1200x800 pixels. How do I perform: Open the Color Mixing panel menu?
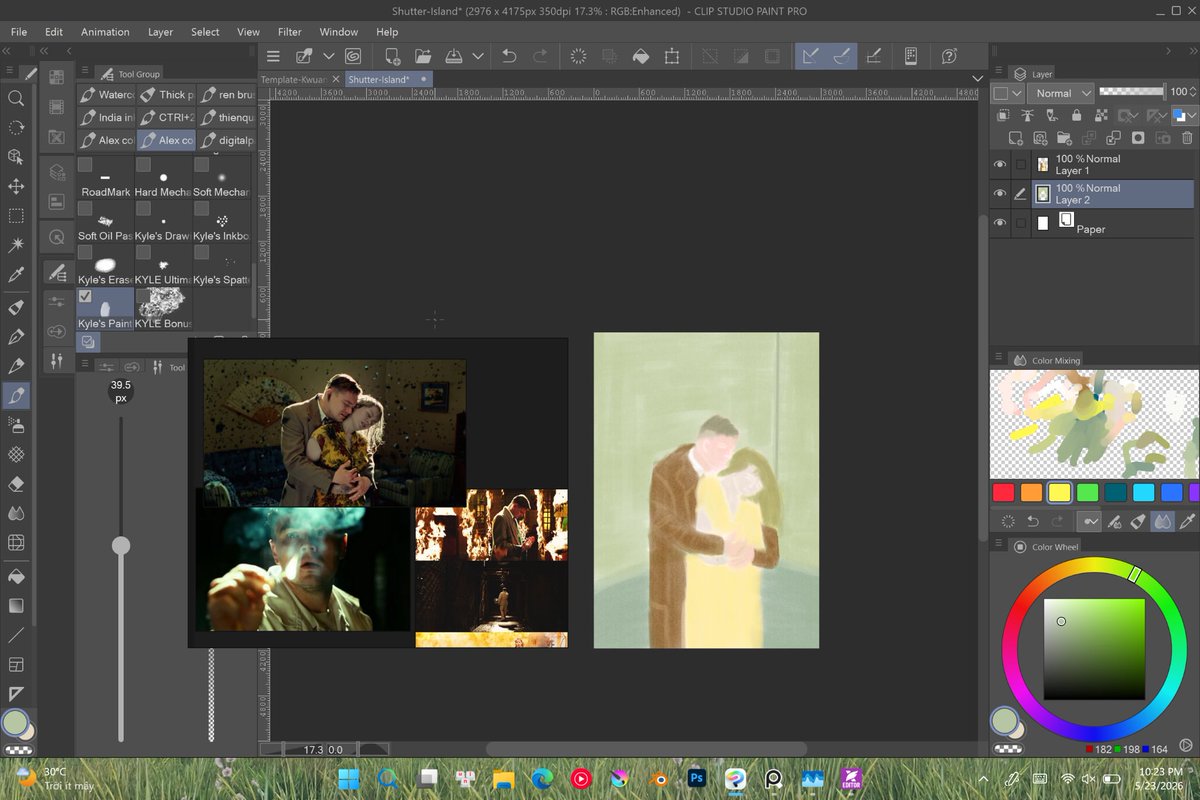pyautogui.click(x=998, y=359)
